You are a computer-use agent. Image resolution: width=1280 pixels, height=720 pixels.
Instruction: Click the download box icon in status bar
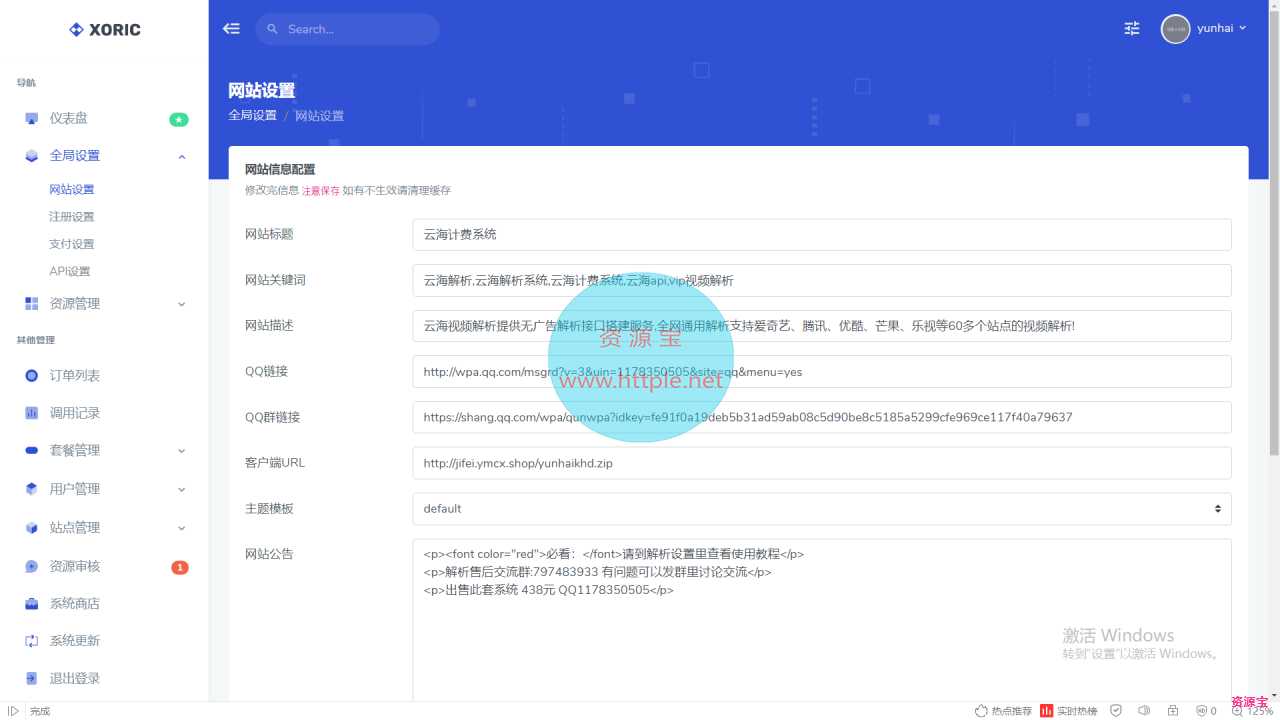pos(1172,711)
